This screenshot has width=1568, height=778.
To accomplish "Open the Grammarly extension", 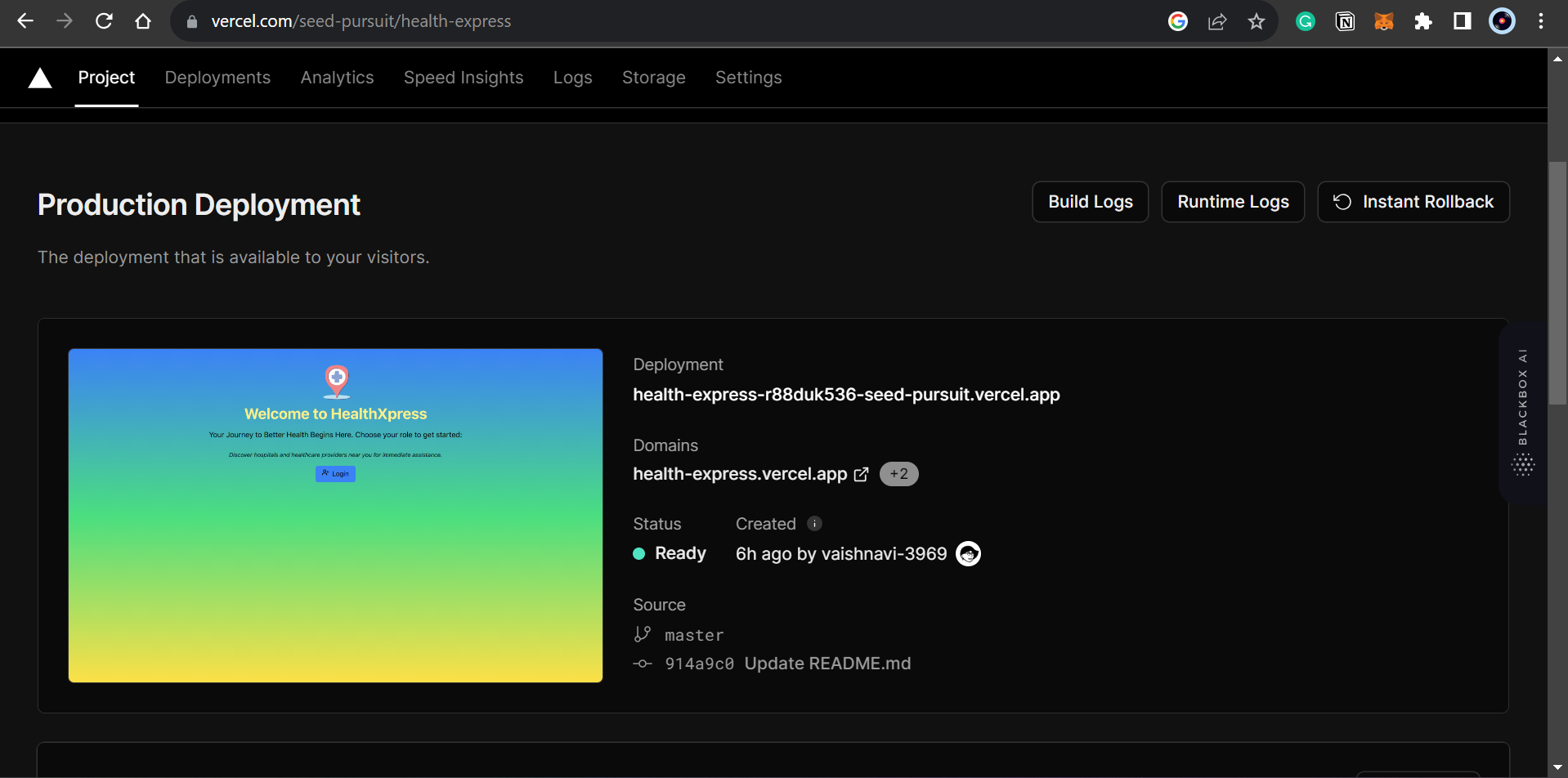I will pos(1306,21).
